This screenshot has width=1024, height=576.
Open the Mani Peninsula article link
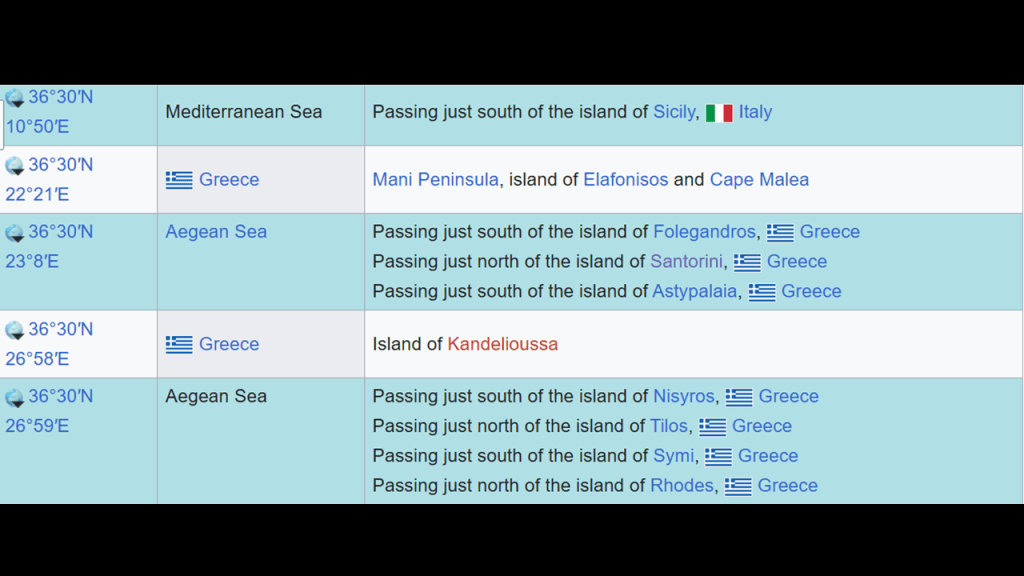tap(435, 180)
